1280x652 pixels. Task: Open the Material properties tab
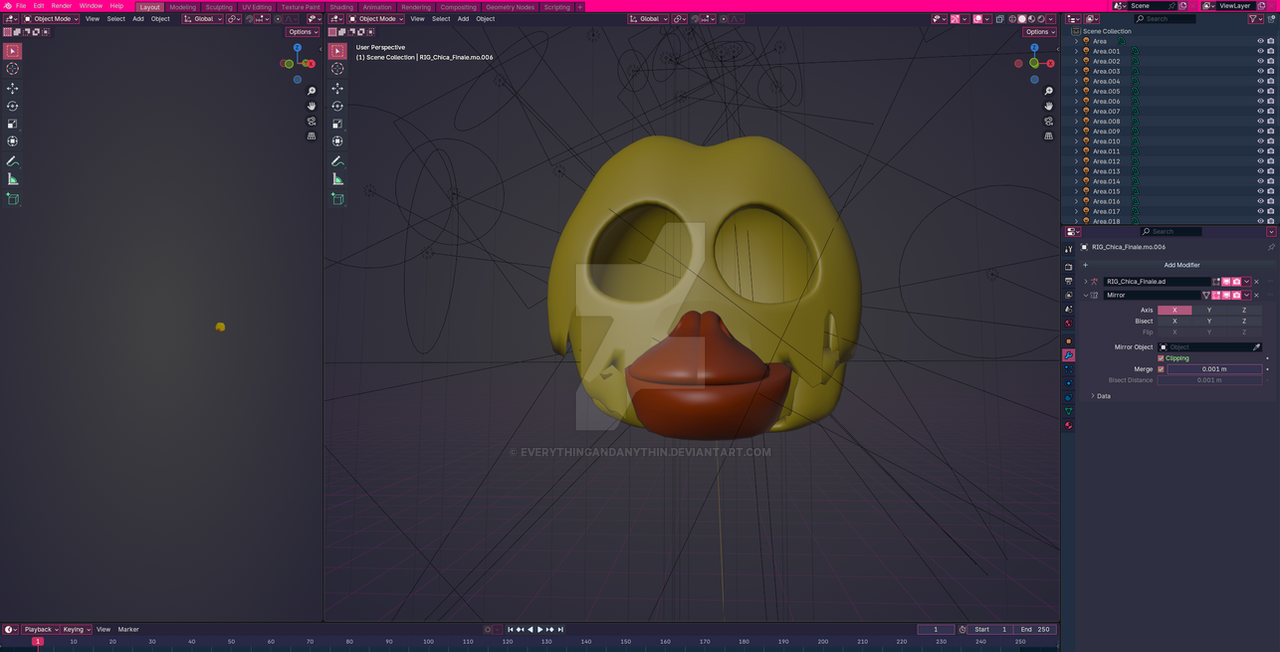coord(1069,425)
